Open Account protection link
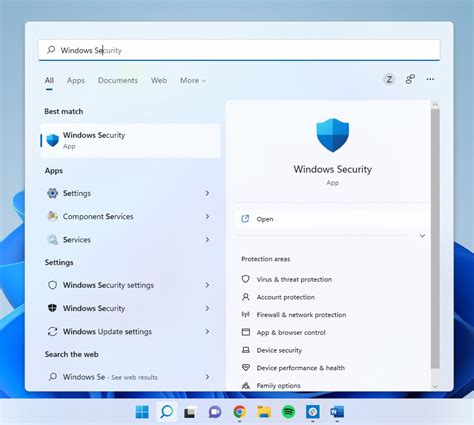Viewport: 474px width, 425px height. 285,297
